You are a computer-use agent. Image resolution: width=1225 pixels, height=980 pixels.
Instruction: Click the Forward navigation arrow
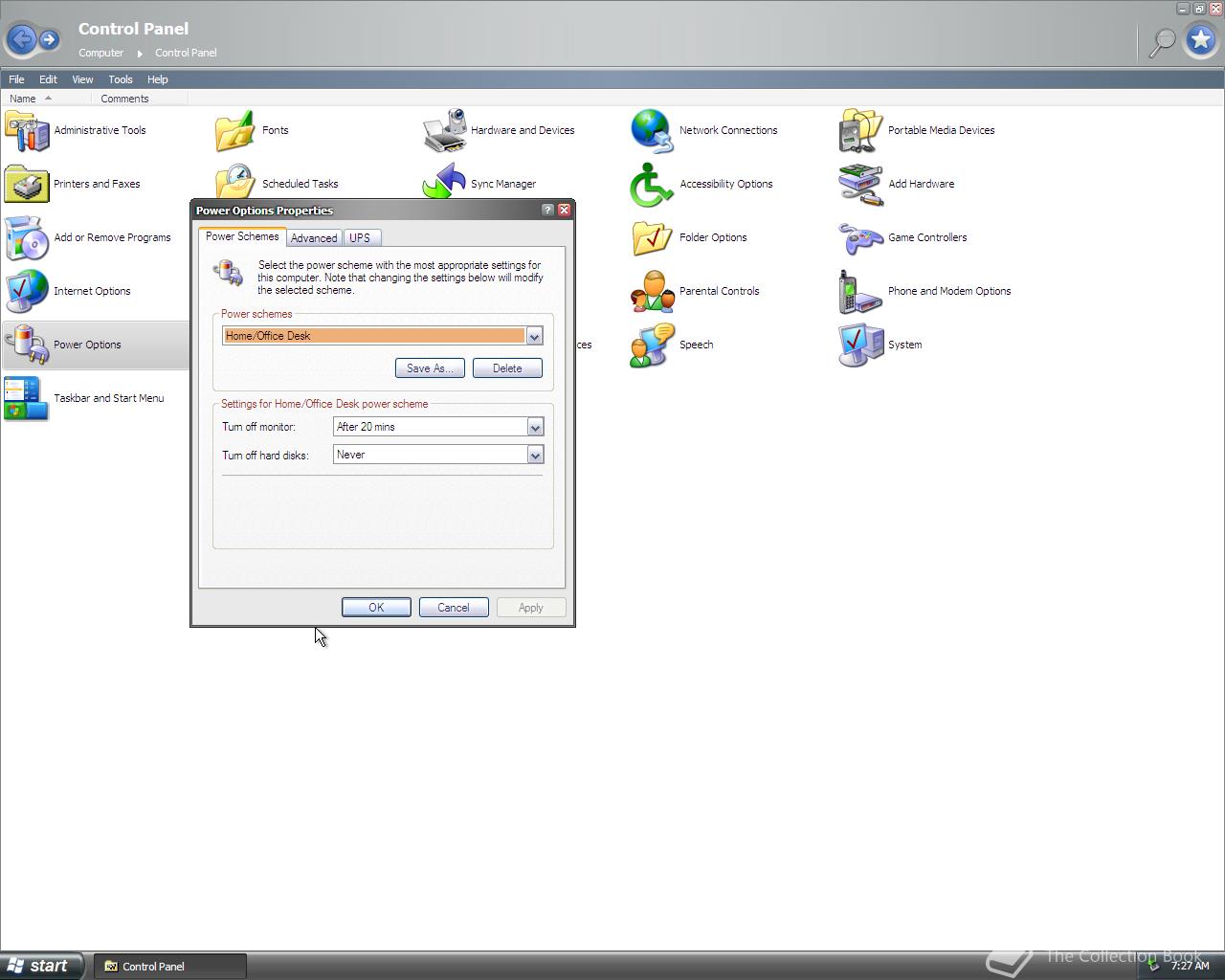coord(49,39)
